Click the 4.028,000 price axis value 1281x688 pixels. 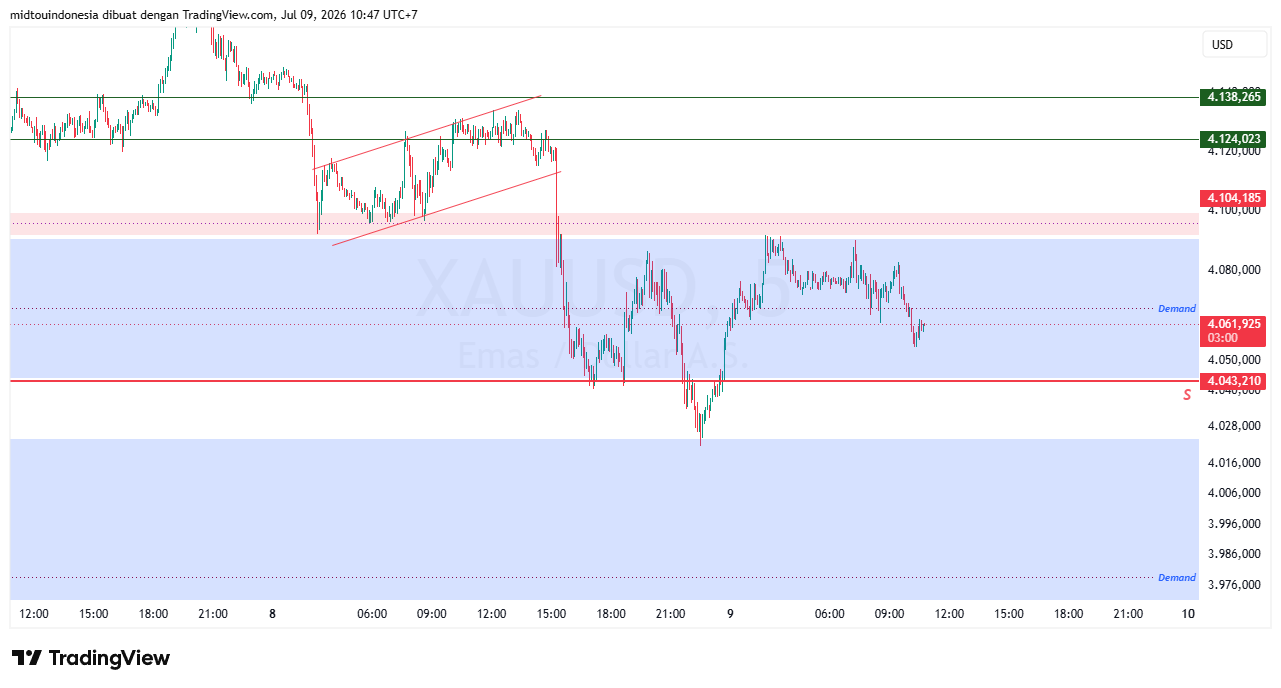click(1234, 426)
